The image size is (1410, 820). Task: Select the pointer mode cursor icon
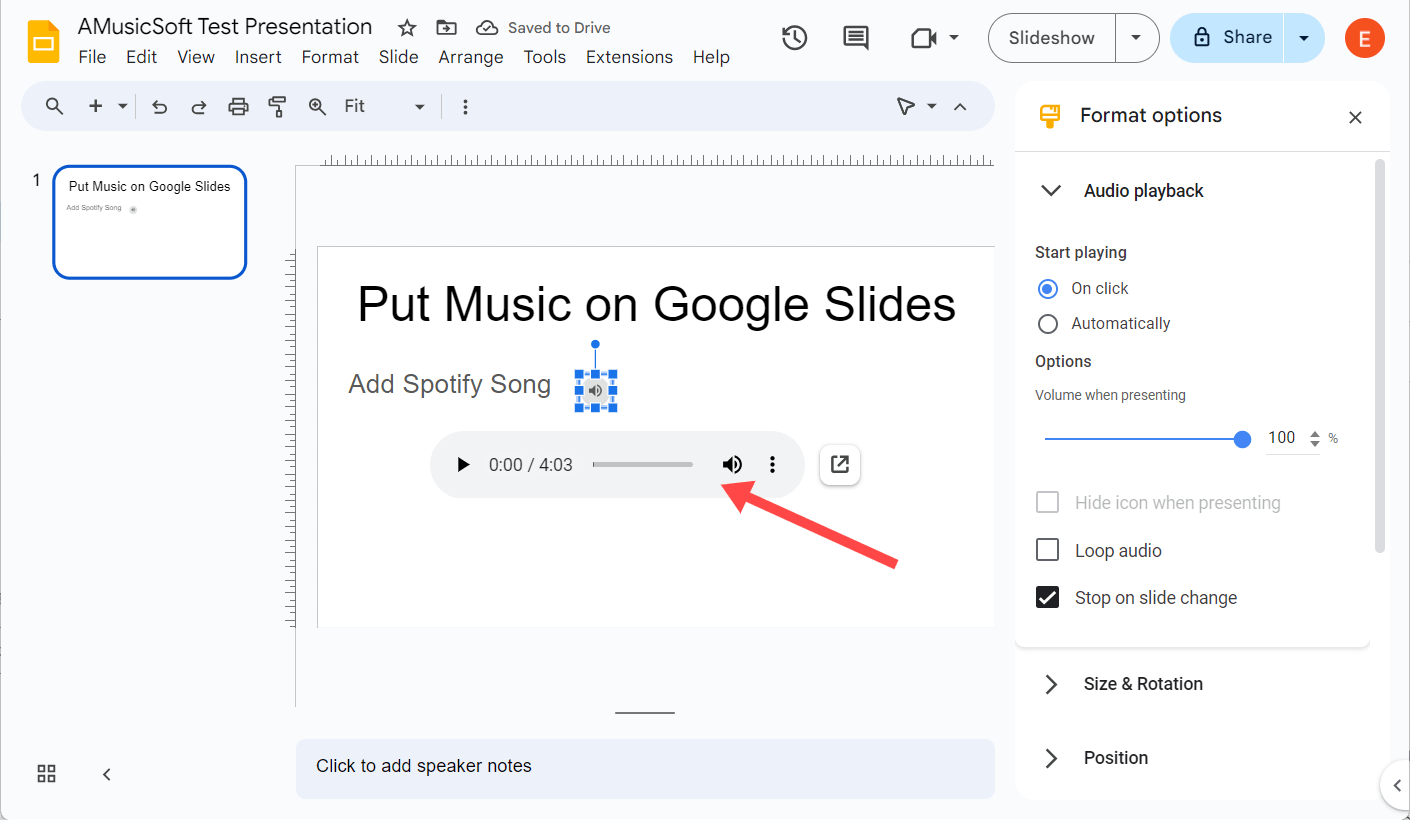(905, 106)
